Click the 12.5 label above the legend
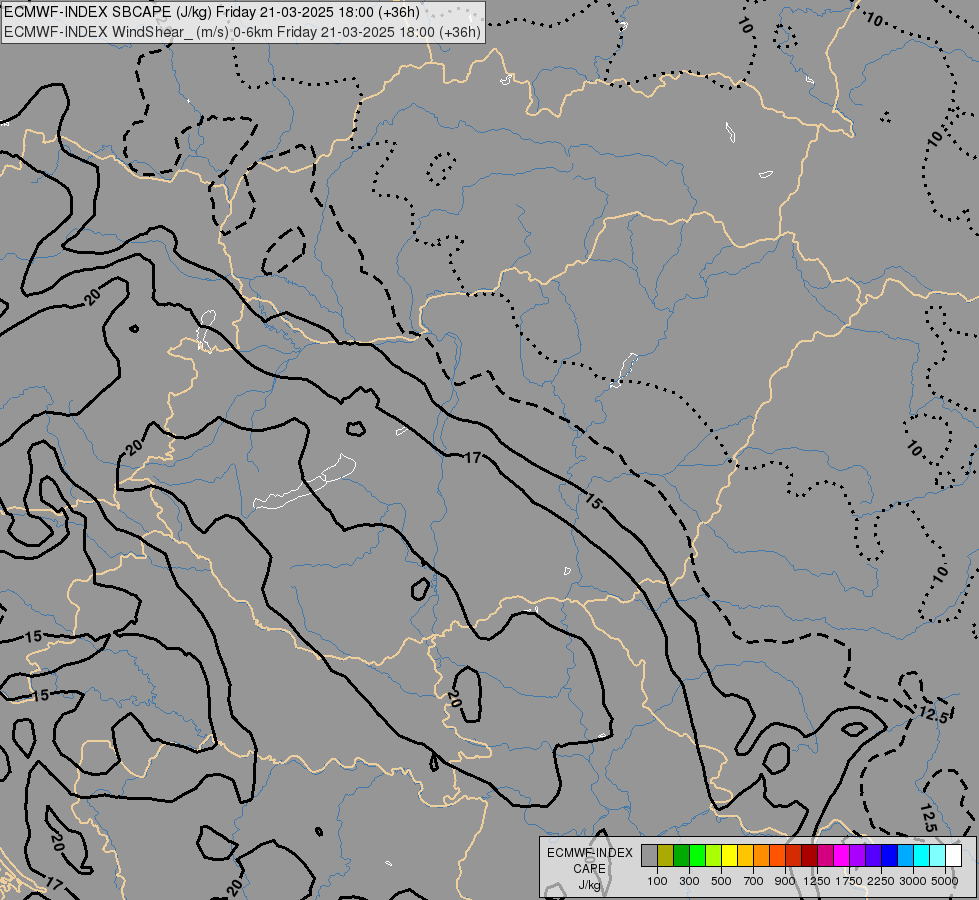The width and height of the screenshot is (979, 900). [928, 819]
